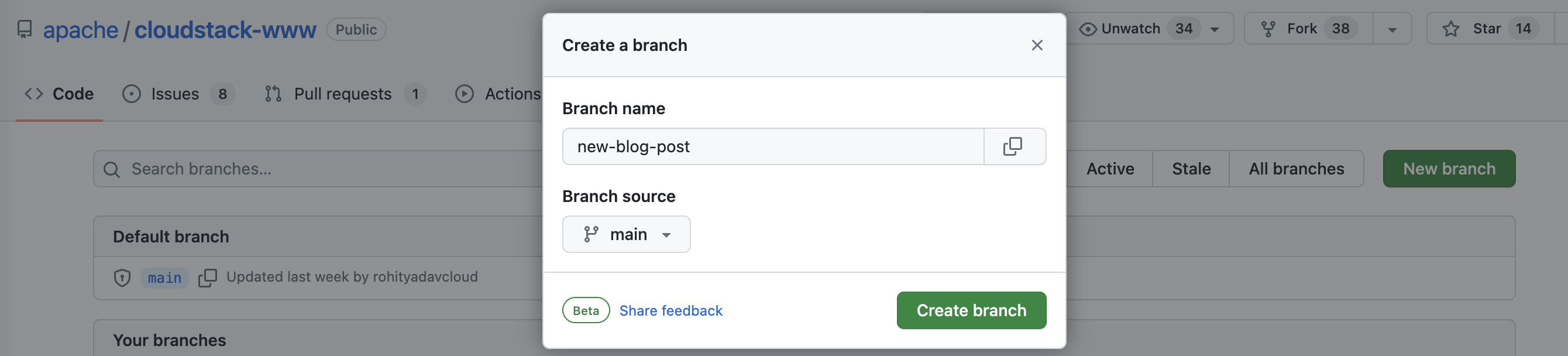Viewport: 1568px width, 356px height.
Task: Click the search magnifier icon in branch search
Action: click(x=111, y=169)
